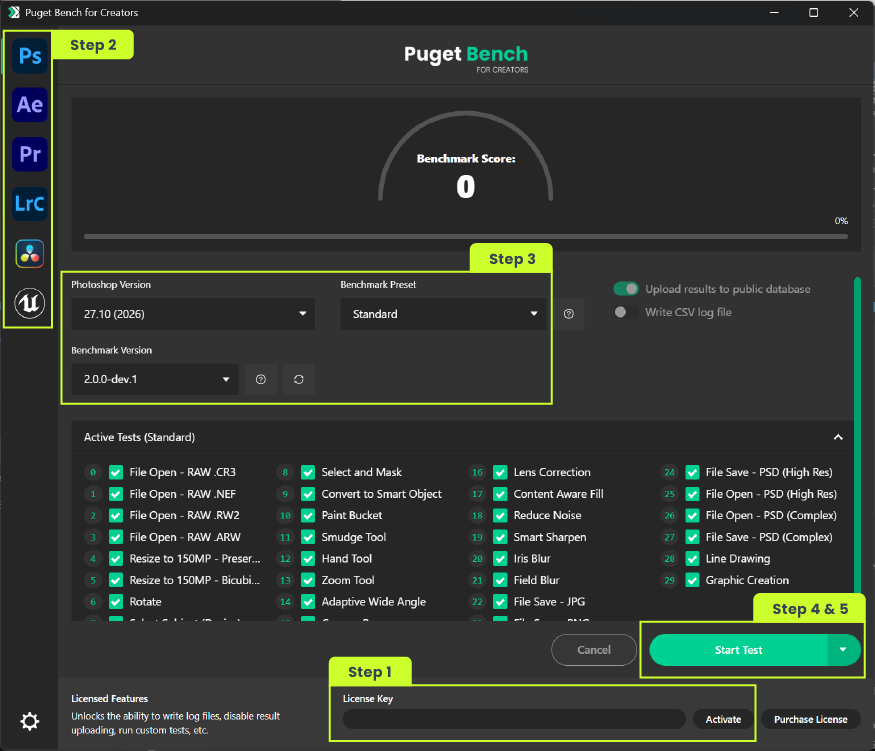Click help icon next to Benchmark Preset

[x=569, y=314]
